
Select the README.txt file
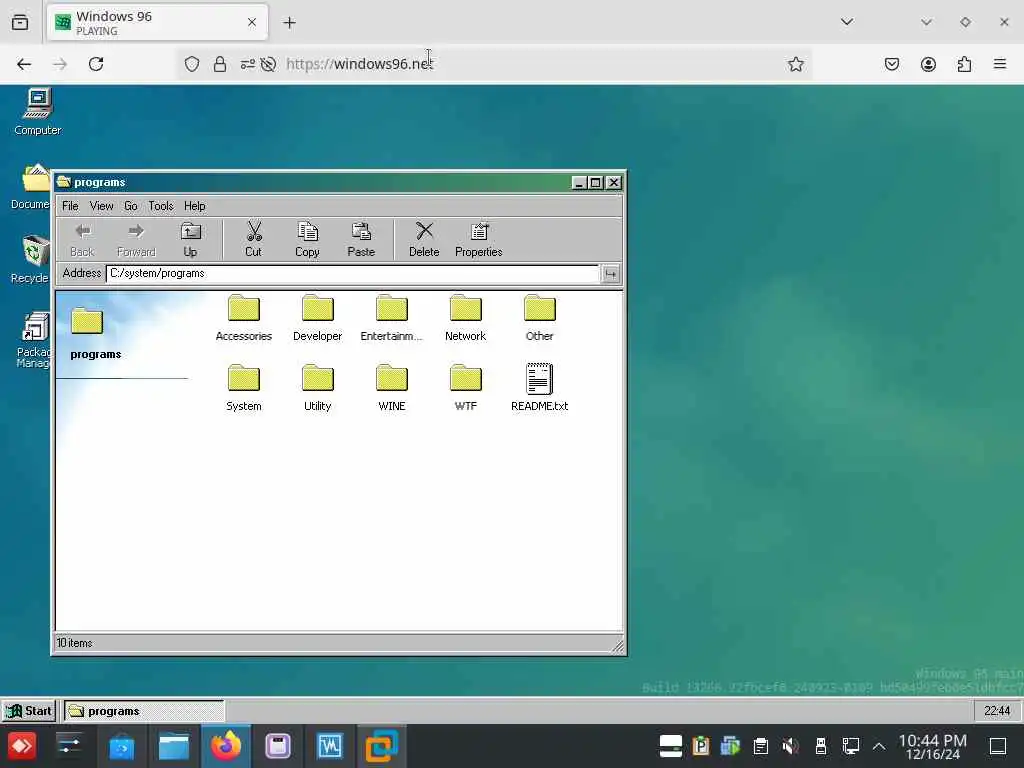539,387
